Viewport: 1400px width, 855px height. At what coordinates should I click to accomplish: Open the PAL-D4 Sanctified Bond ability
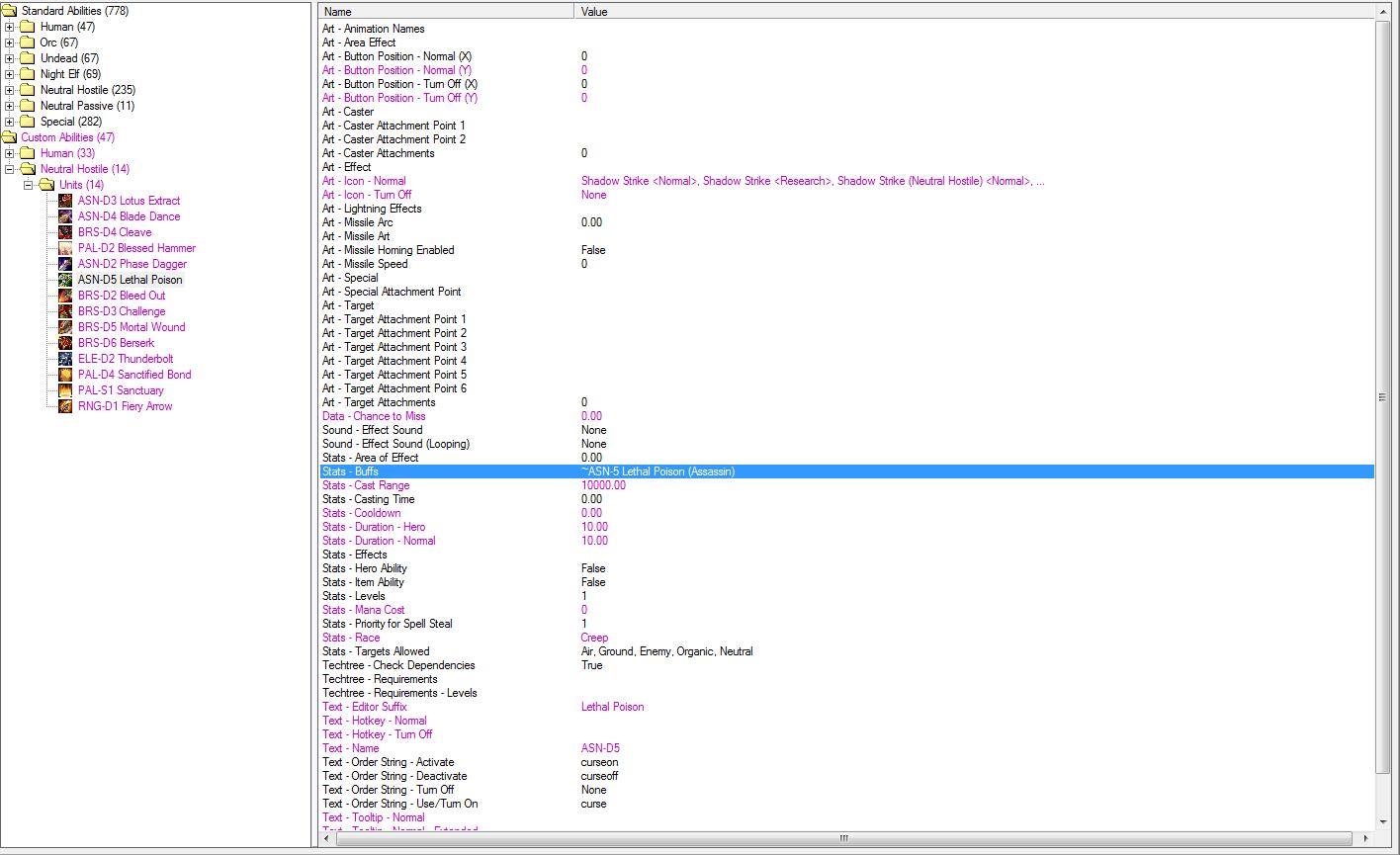(134, 375)
